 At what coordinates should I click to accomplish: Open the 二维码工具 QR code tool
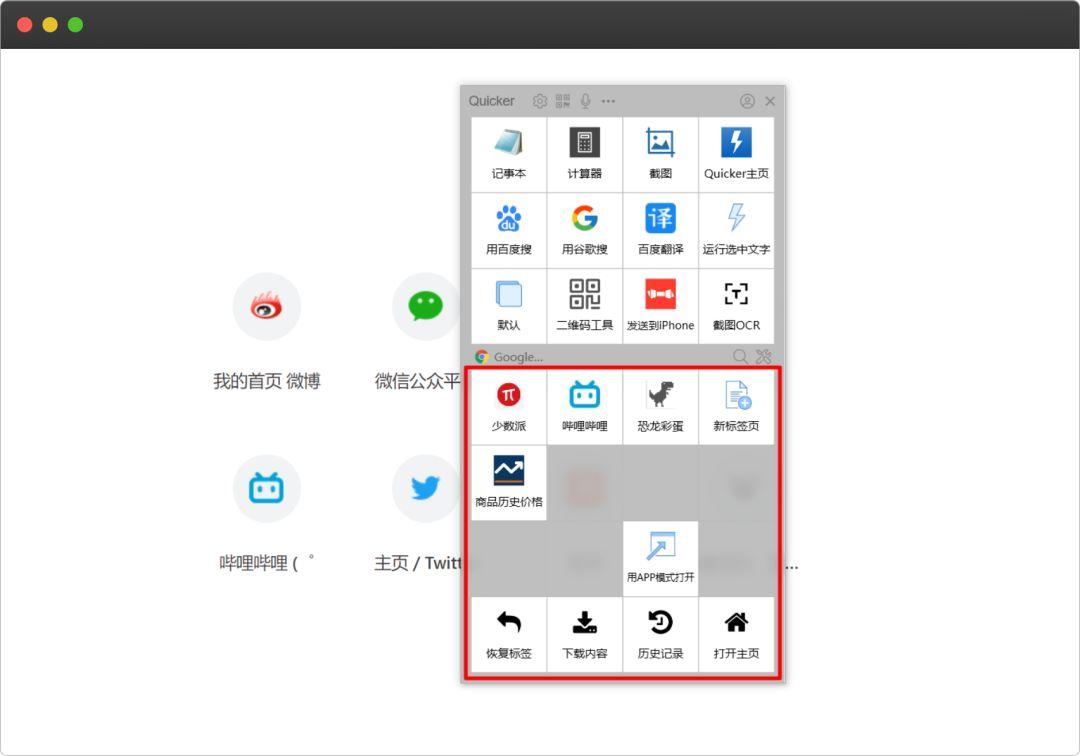585,306
